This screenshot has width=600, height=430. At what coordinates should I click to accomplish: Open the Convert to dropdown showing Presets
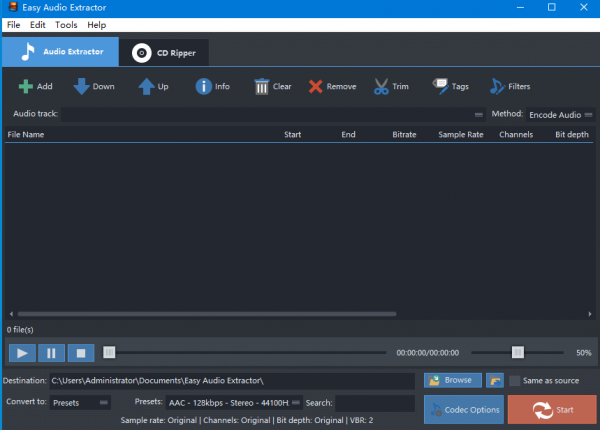coord(80,402)
